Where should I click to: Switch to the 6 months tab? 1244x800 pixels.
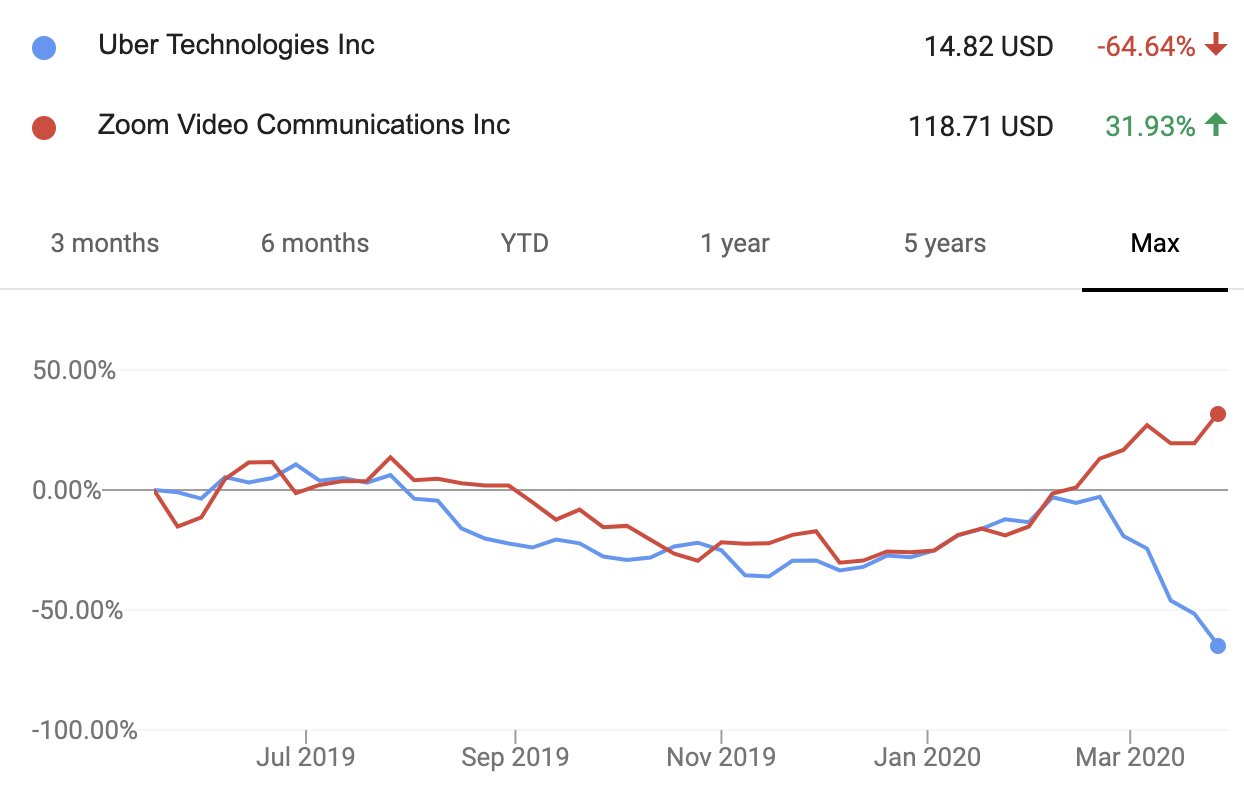point(315,243)
